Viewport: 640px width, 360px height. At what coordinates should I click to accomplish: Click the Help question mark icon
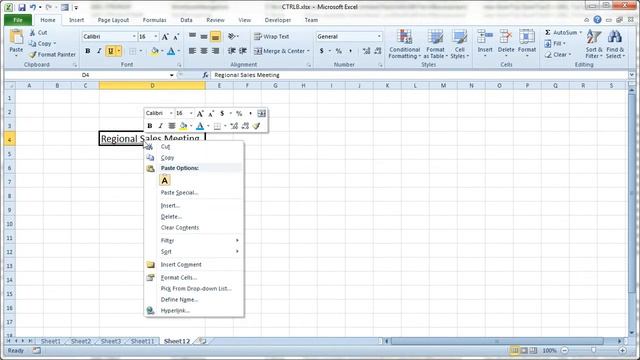click(x=597, y=20)
